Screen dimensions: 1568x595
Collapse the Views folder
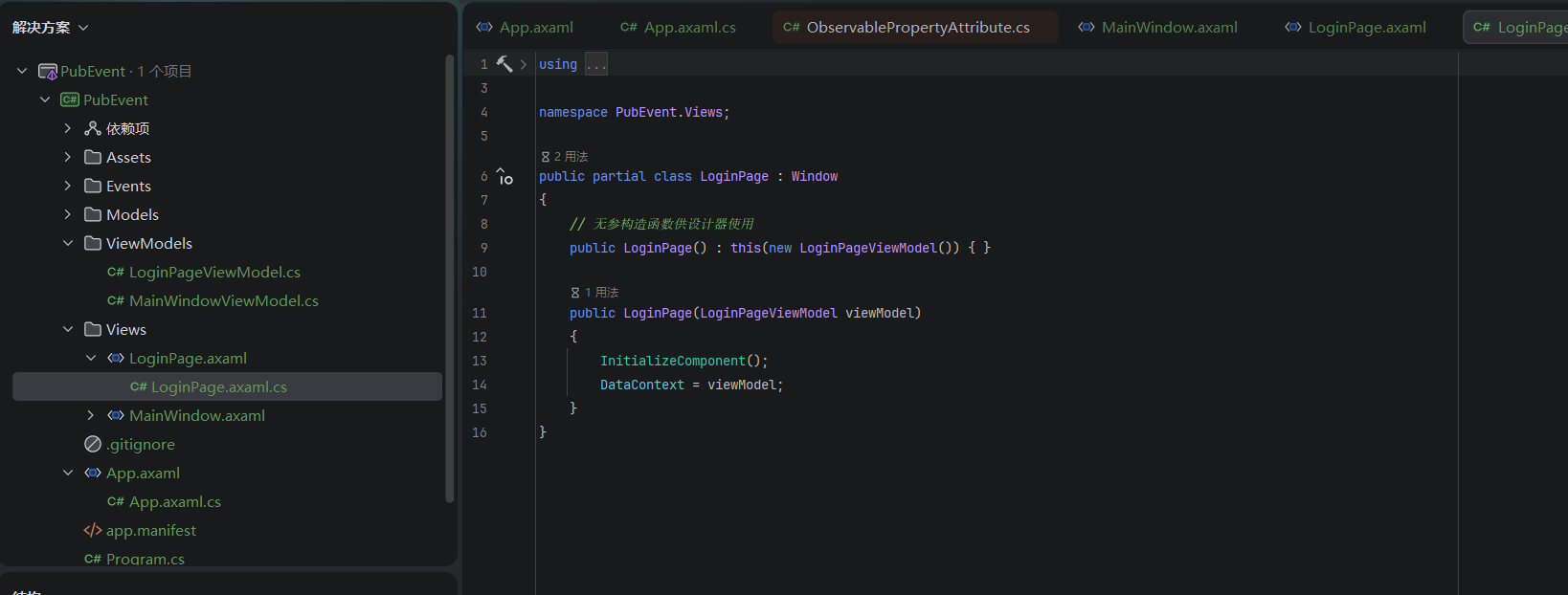(68, 329)
